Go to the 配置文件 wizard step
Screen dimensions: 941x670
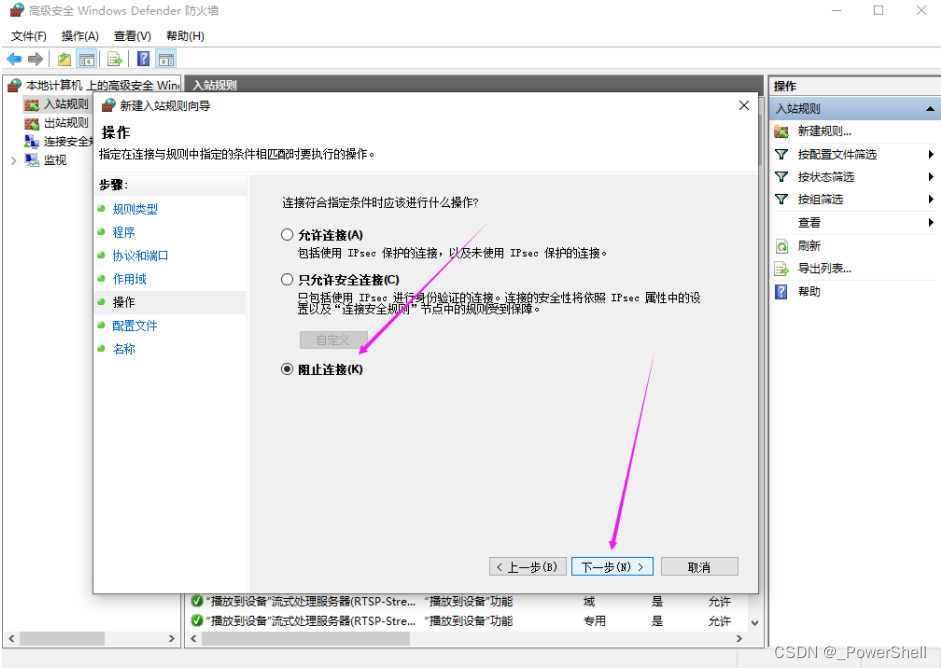click(135, 326)
